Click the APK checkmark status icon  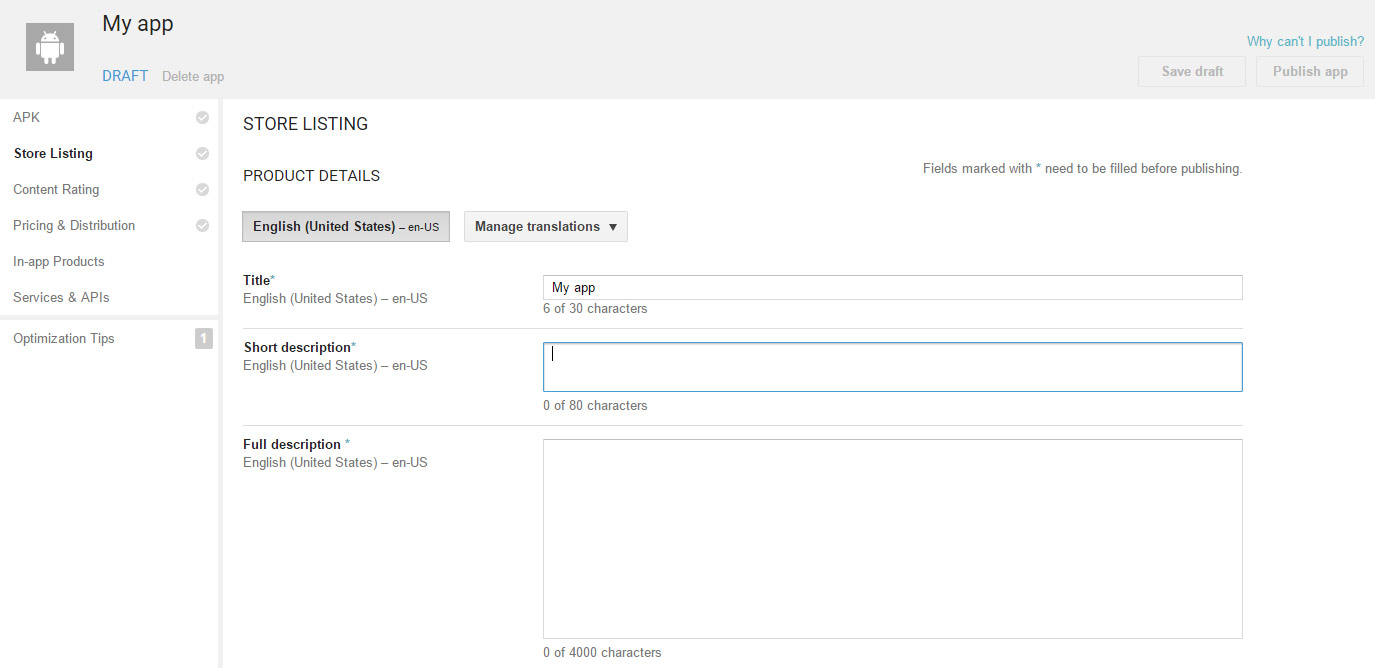[x=202, y=118]
